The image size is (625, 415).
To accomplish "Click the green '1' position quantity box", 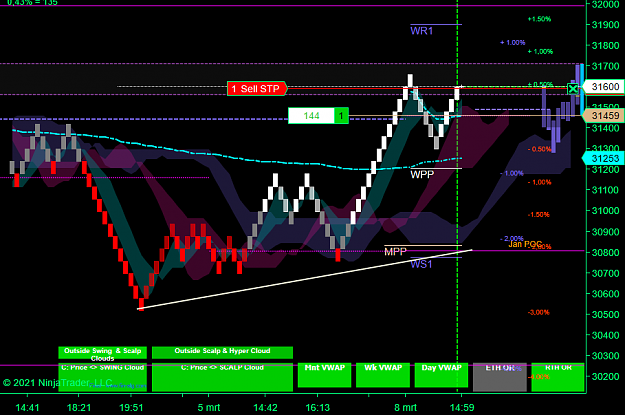I will [x=341, y=116].
